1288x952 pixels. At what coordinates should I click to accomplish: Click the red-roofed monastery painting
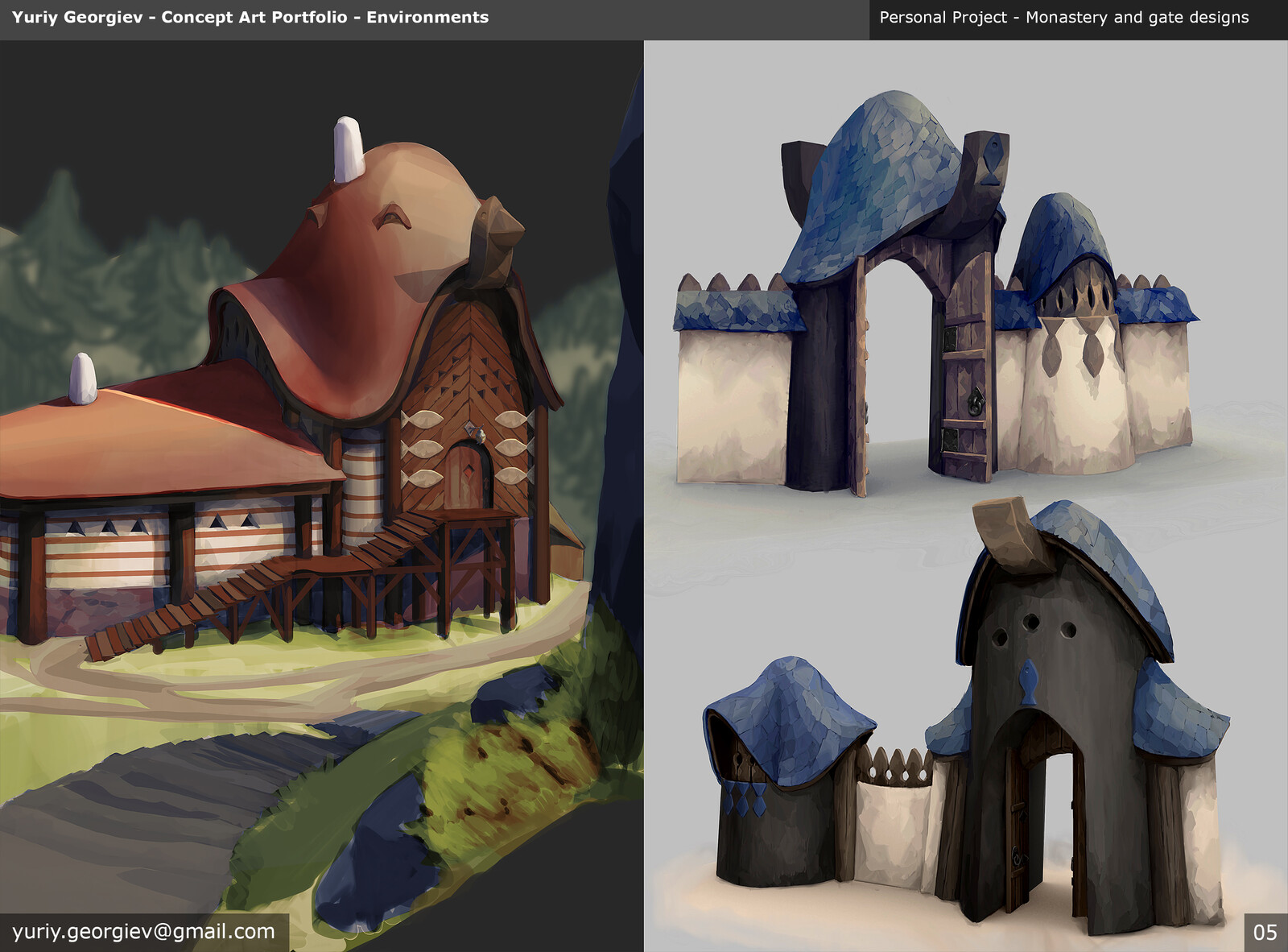(x=322, y=495)
